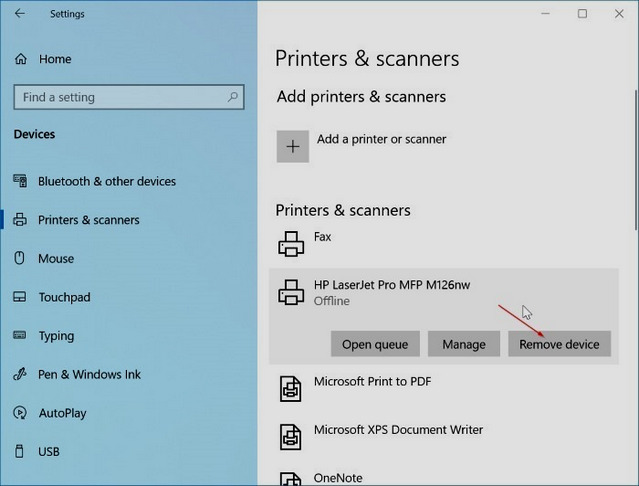Viewport: 639px width, 486px height.
Task: Click the Touchpad sidebar icon
Action: [x=20, y=297]
